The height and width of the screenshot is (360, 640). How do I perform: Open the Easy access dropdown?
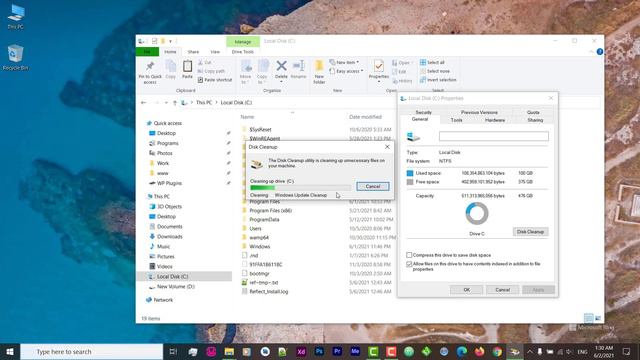[346, 71]
